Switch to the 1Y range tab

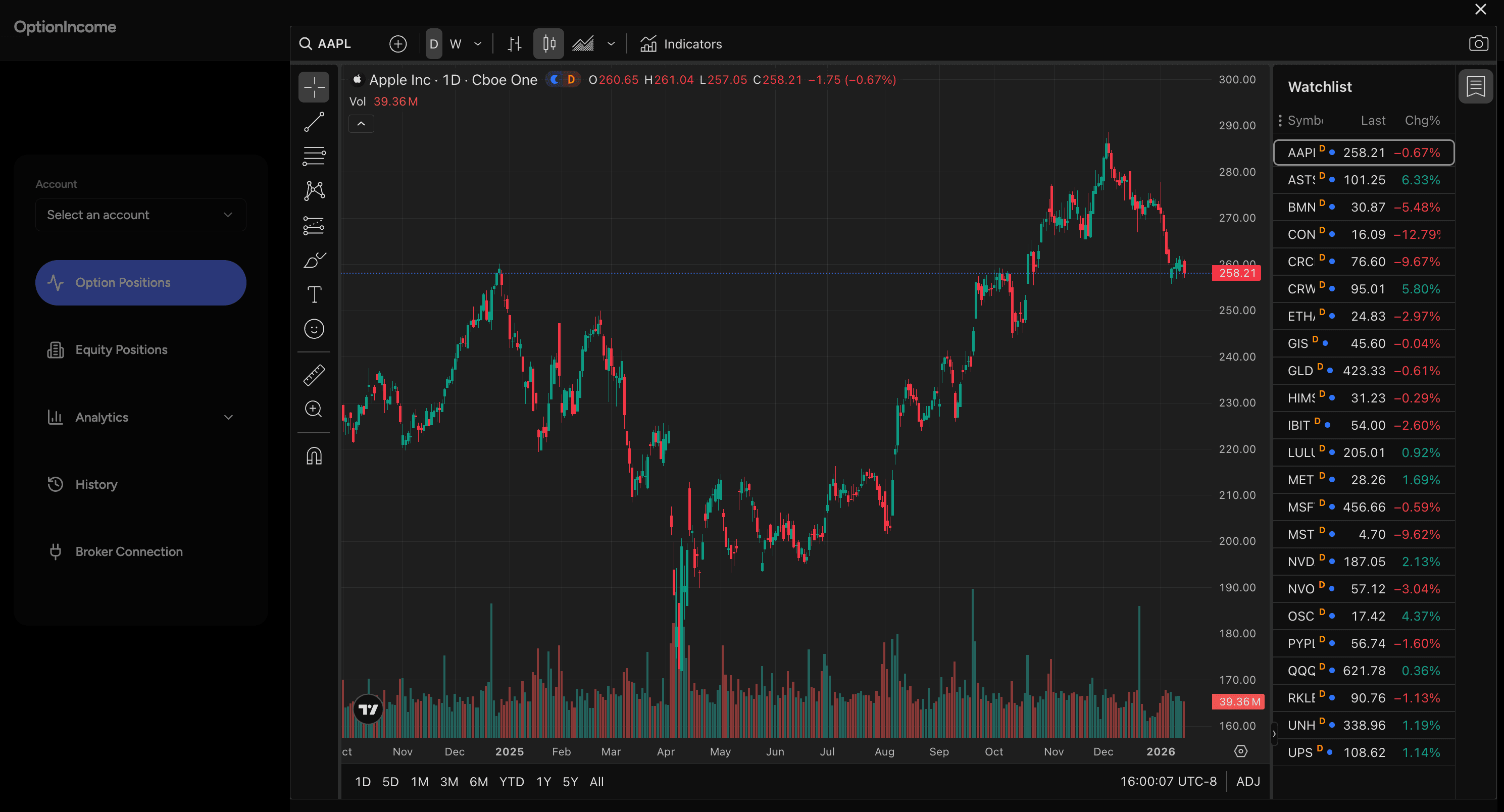543,782
